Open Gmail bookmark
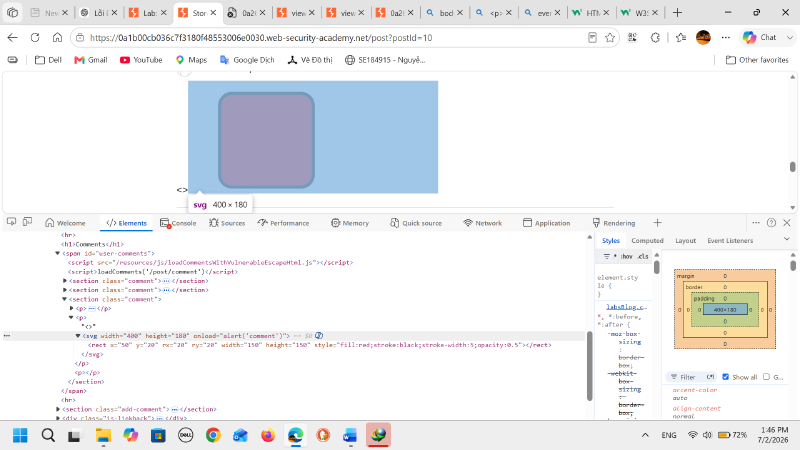This screenshot has height=450, width=800. (x=90, y=60)
